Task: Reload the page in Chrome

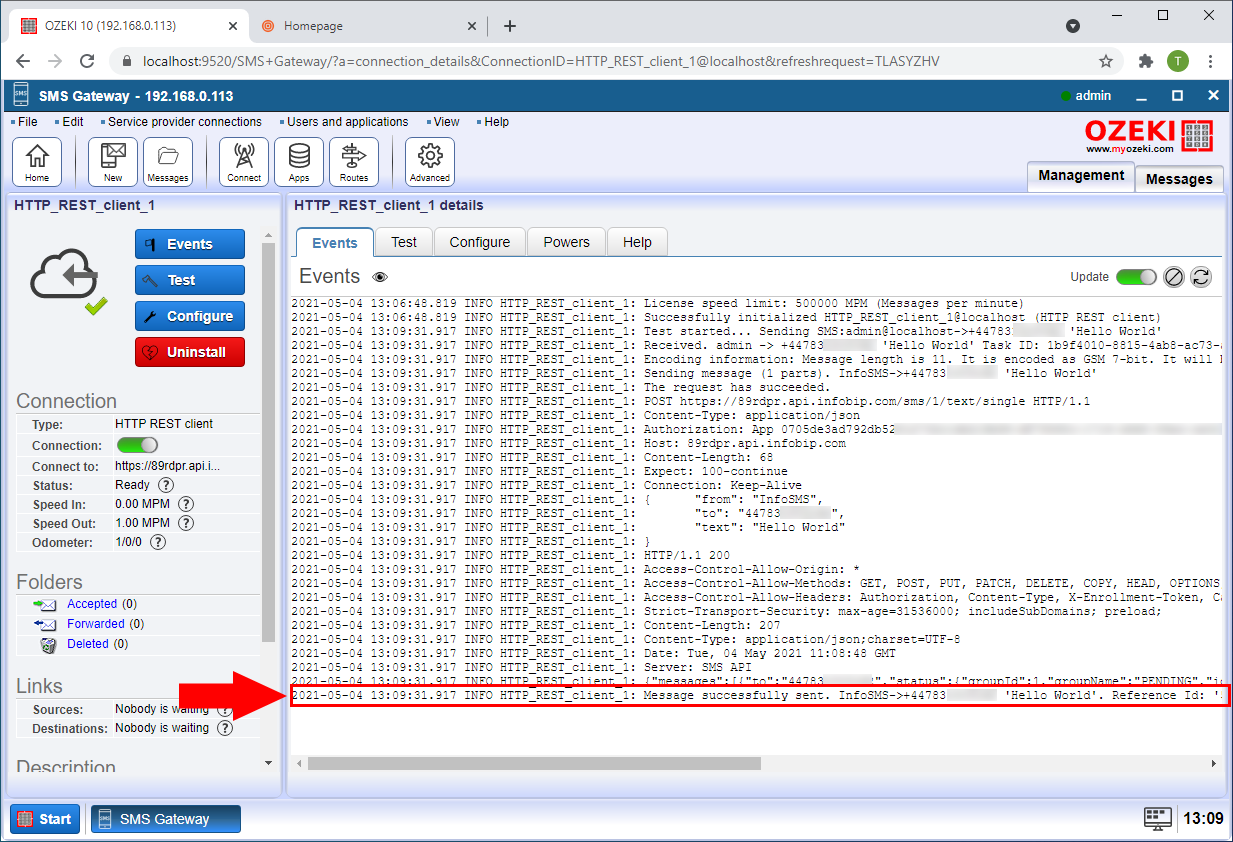Action: coord(87,61)
